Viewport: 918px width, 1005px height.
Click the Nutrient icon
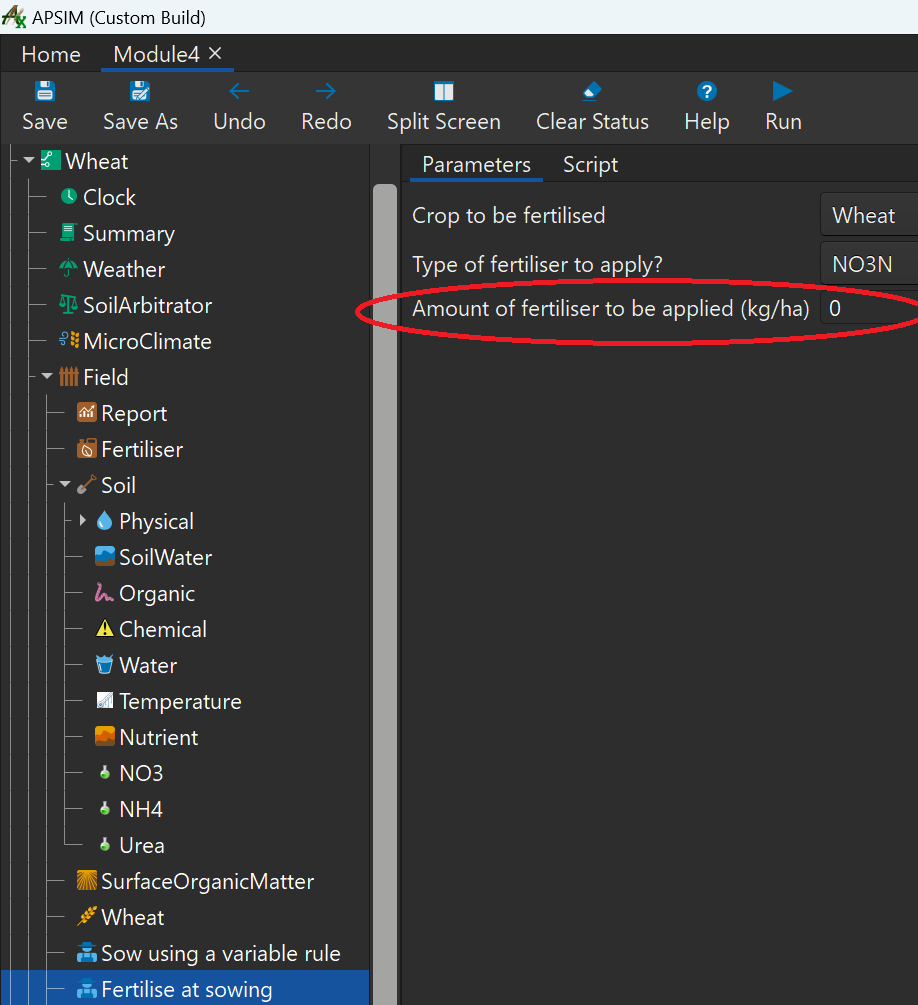tap(104, 736)
